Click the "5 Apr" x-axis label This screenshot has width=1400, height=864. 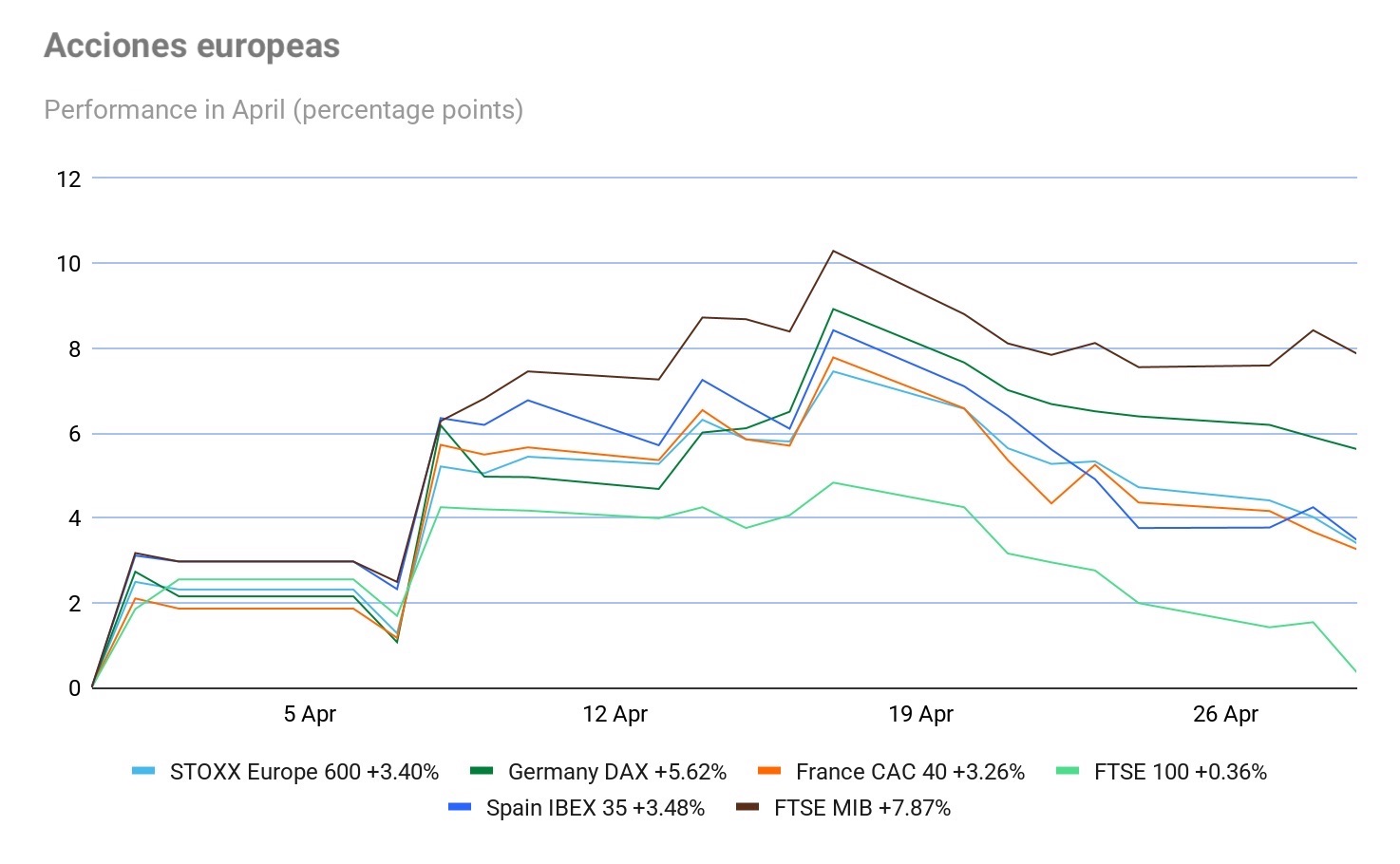(x=310, y=714)
